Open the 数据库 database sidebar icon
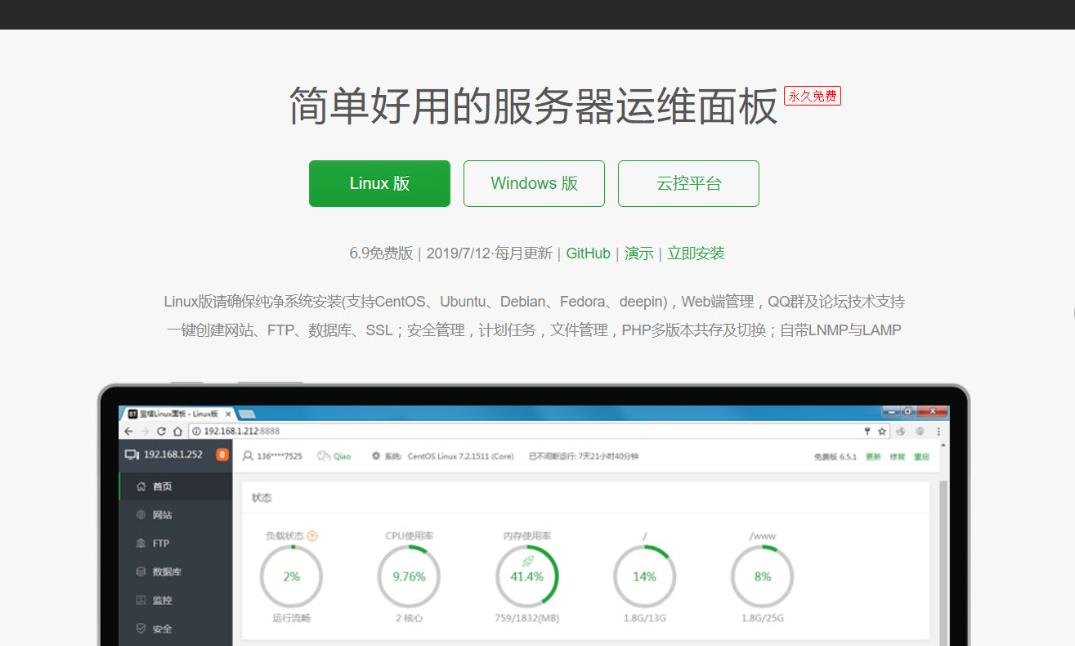The height and width of the screenshot is (646, 1075). coord(141,572)
